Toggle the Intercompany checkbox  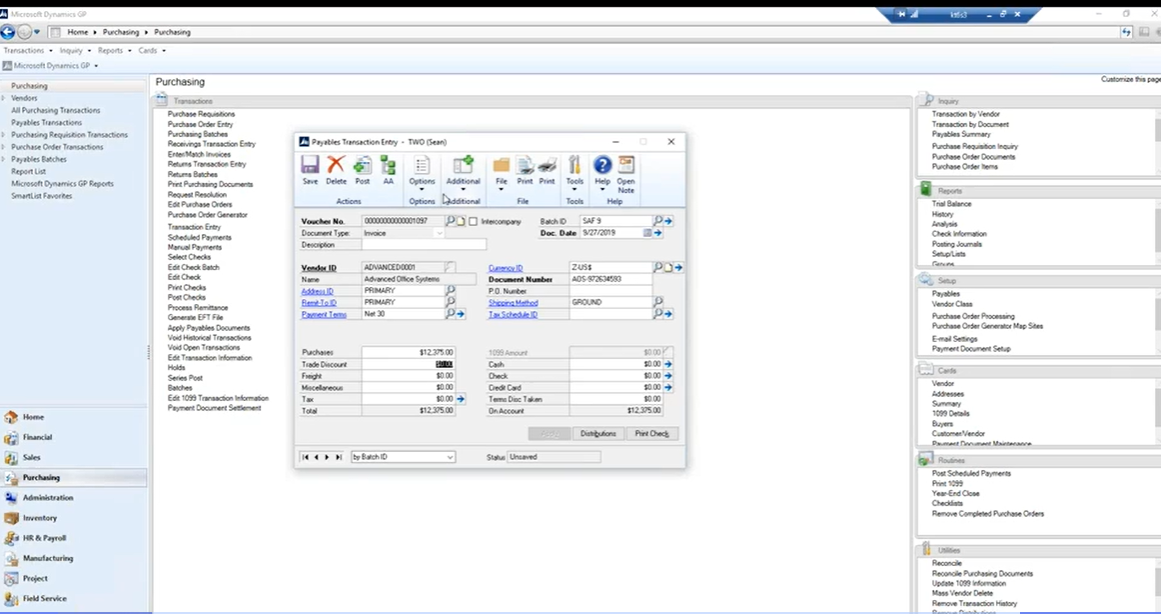[x=473, y=221]
